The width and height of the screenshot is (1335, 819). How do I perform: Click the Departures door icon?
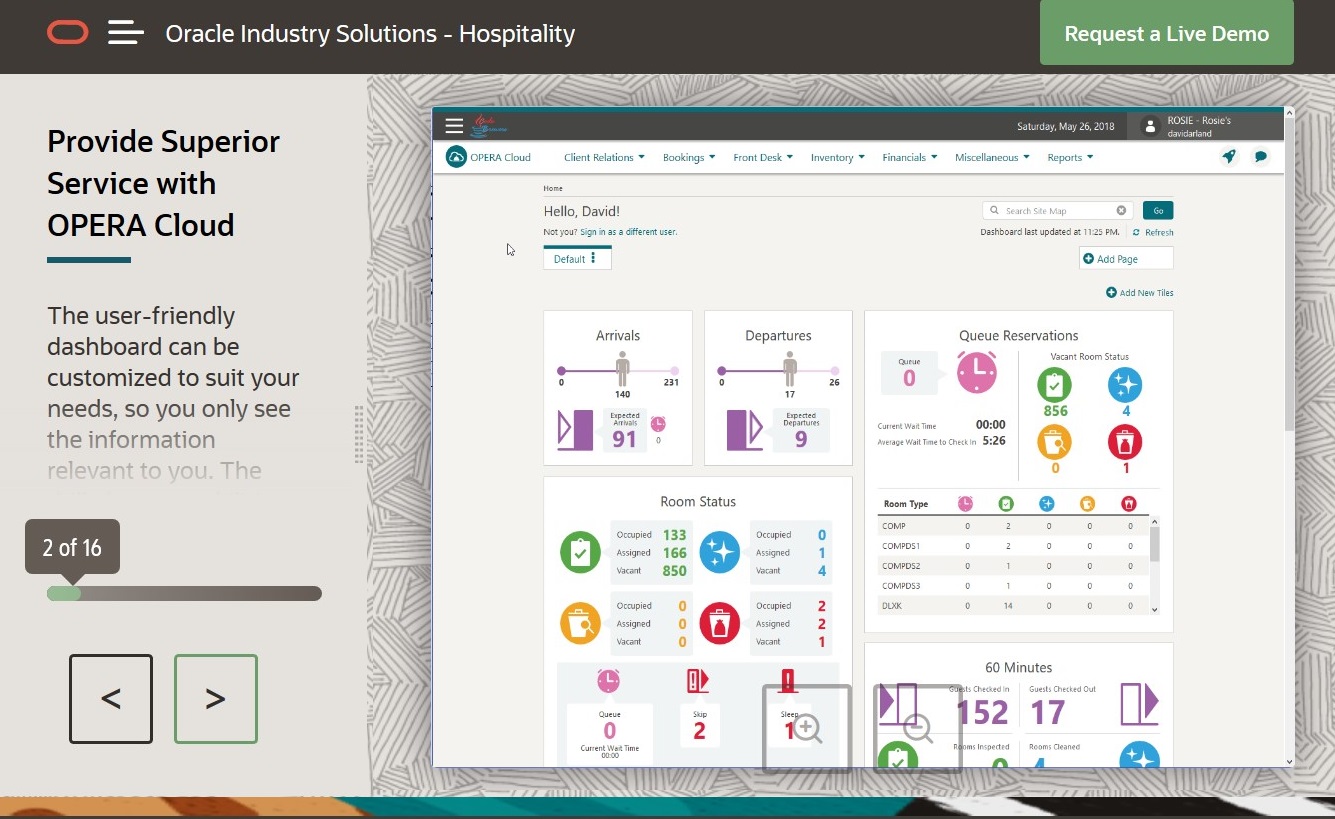pyautogui.click(x=744, y=430)
